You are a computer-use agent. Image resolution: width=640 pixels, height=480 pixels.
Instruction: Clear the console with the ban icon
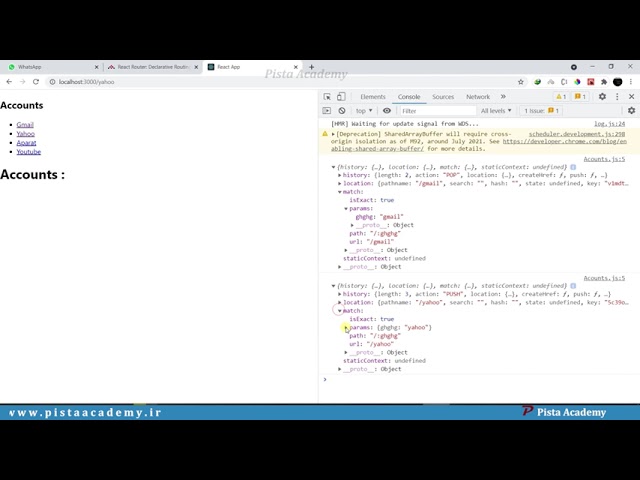coord(342,111)
